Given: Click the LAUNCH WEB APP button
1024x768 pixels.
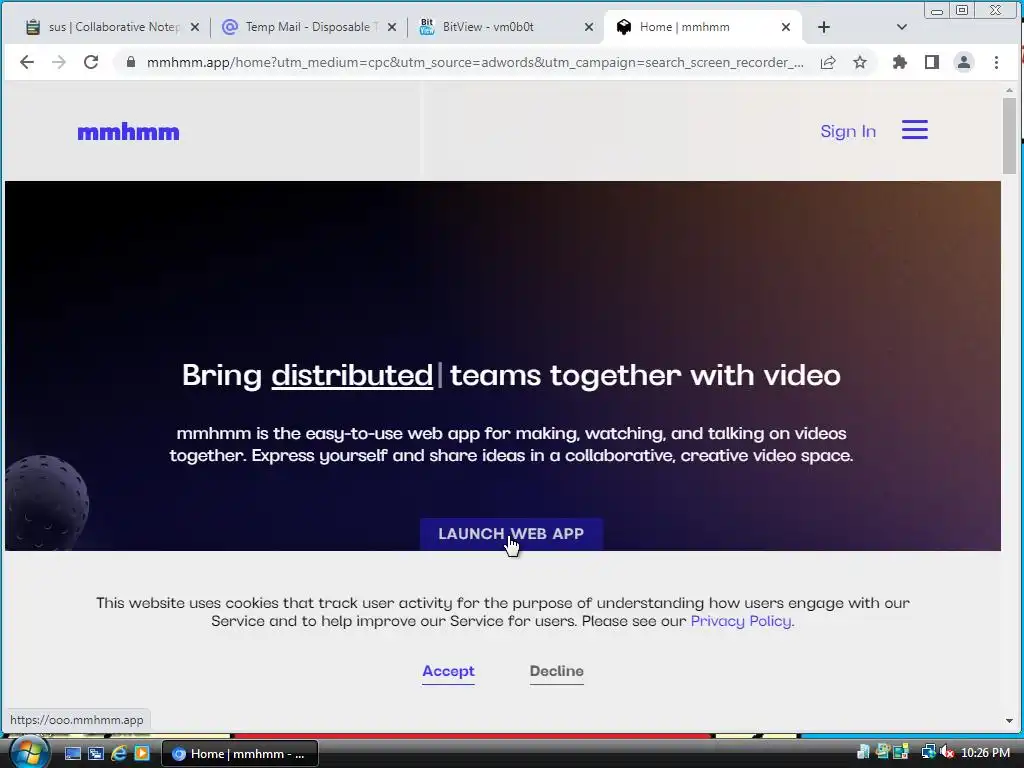Looking at the screenshot, I should (511, 534).
